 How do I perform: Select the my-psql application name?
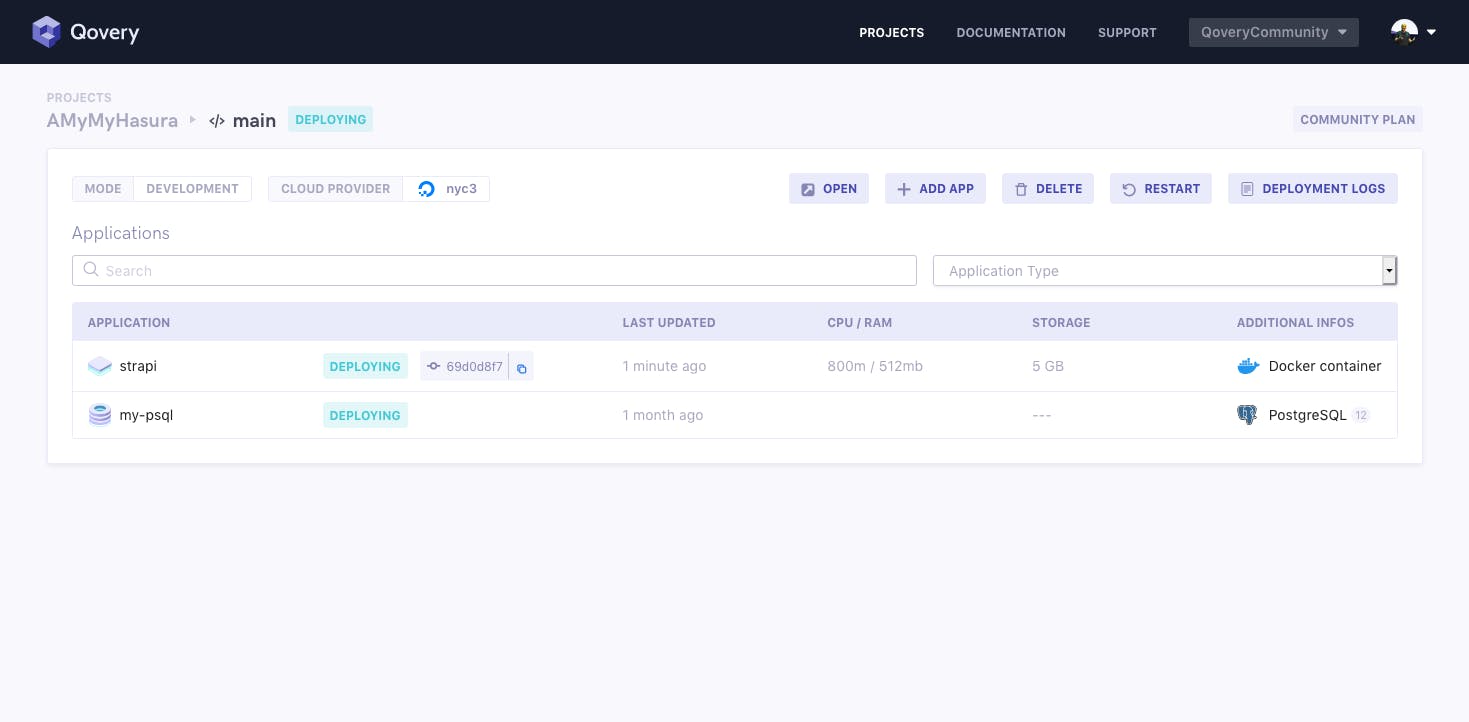[146, 415]
